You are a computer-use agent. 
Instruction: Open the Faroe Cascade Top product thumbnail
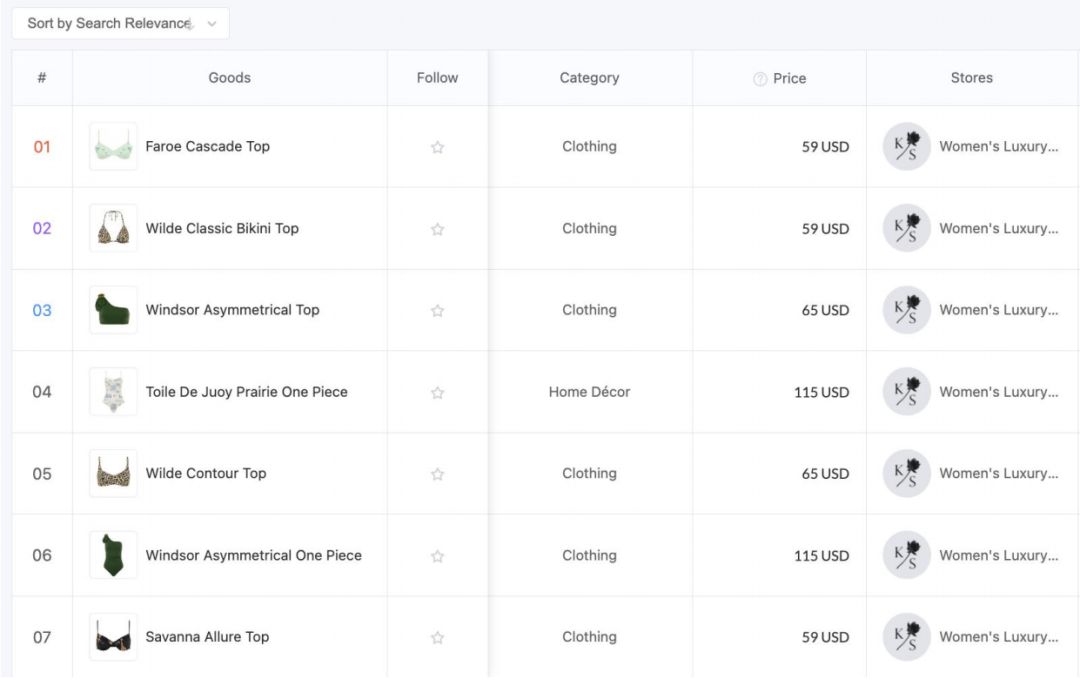point(113,147)
